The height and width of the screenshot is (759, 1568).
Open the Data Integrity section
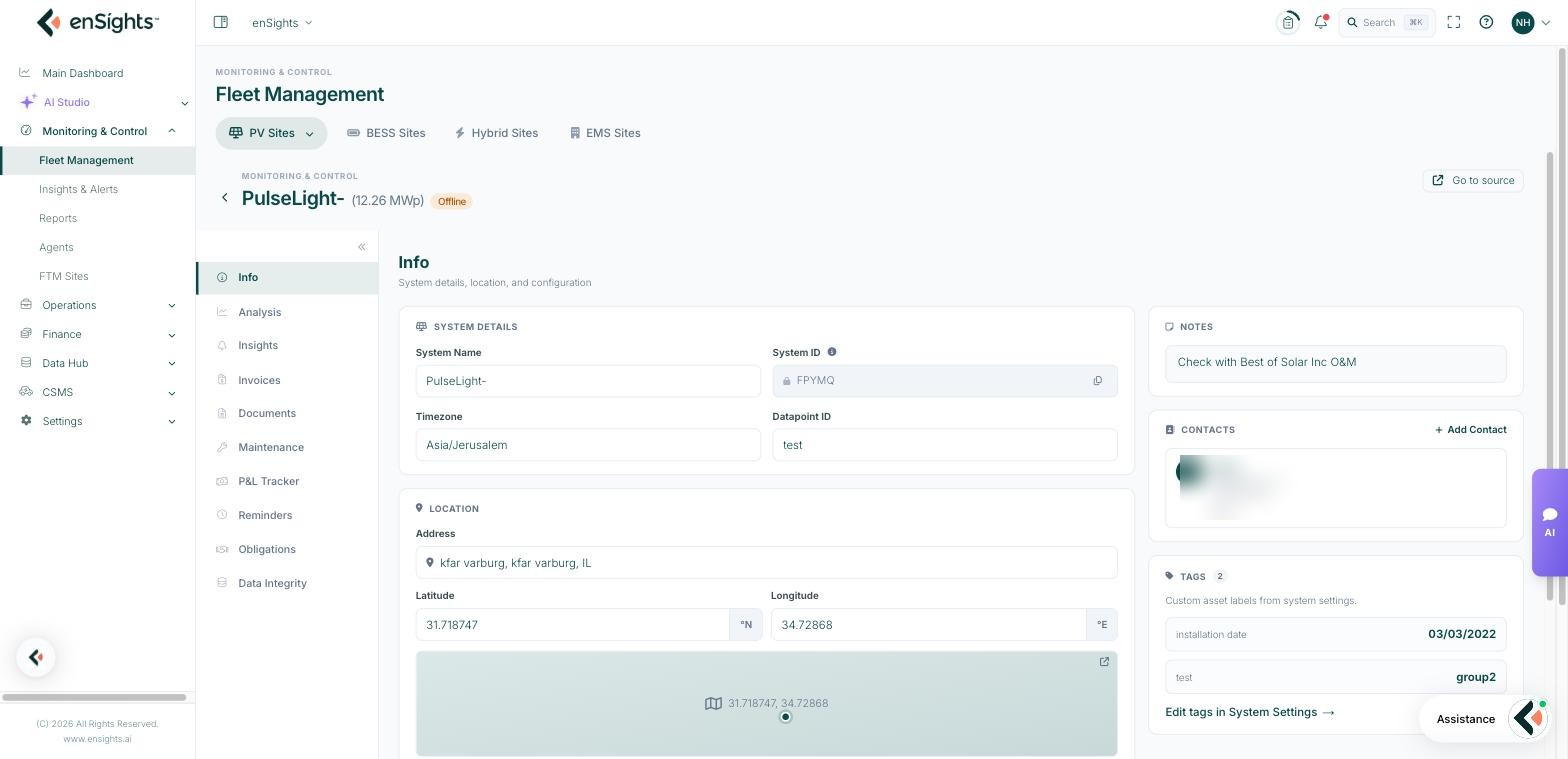(287, 583)
